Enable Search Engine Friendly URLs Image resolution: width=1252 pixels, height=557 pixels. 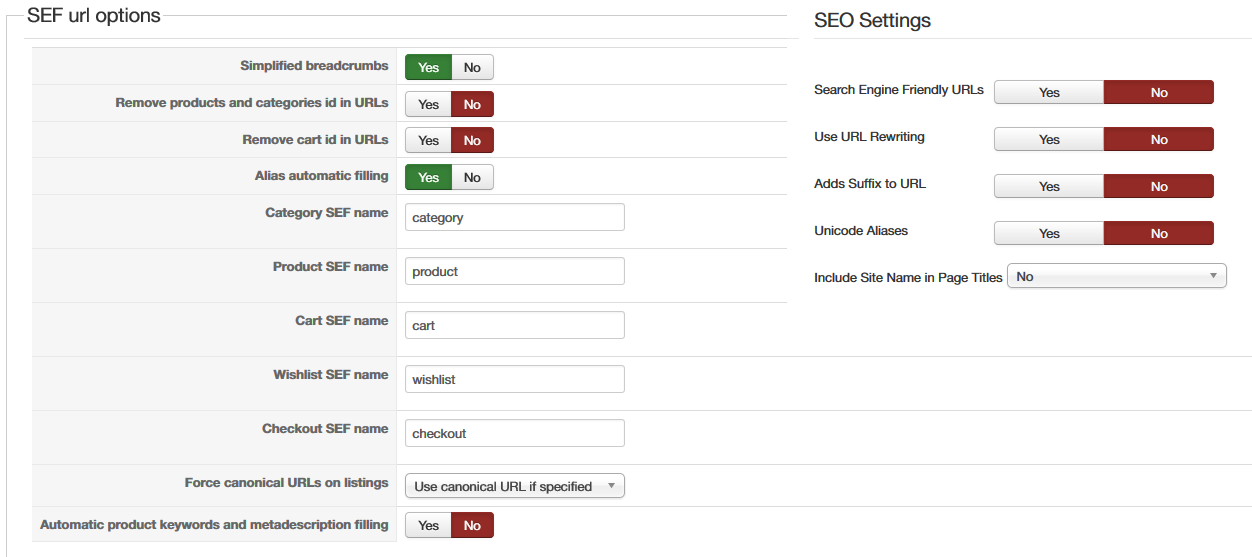(x=1048, y=92)
